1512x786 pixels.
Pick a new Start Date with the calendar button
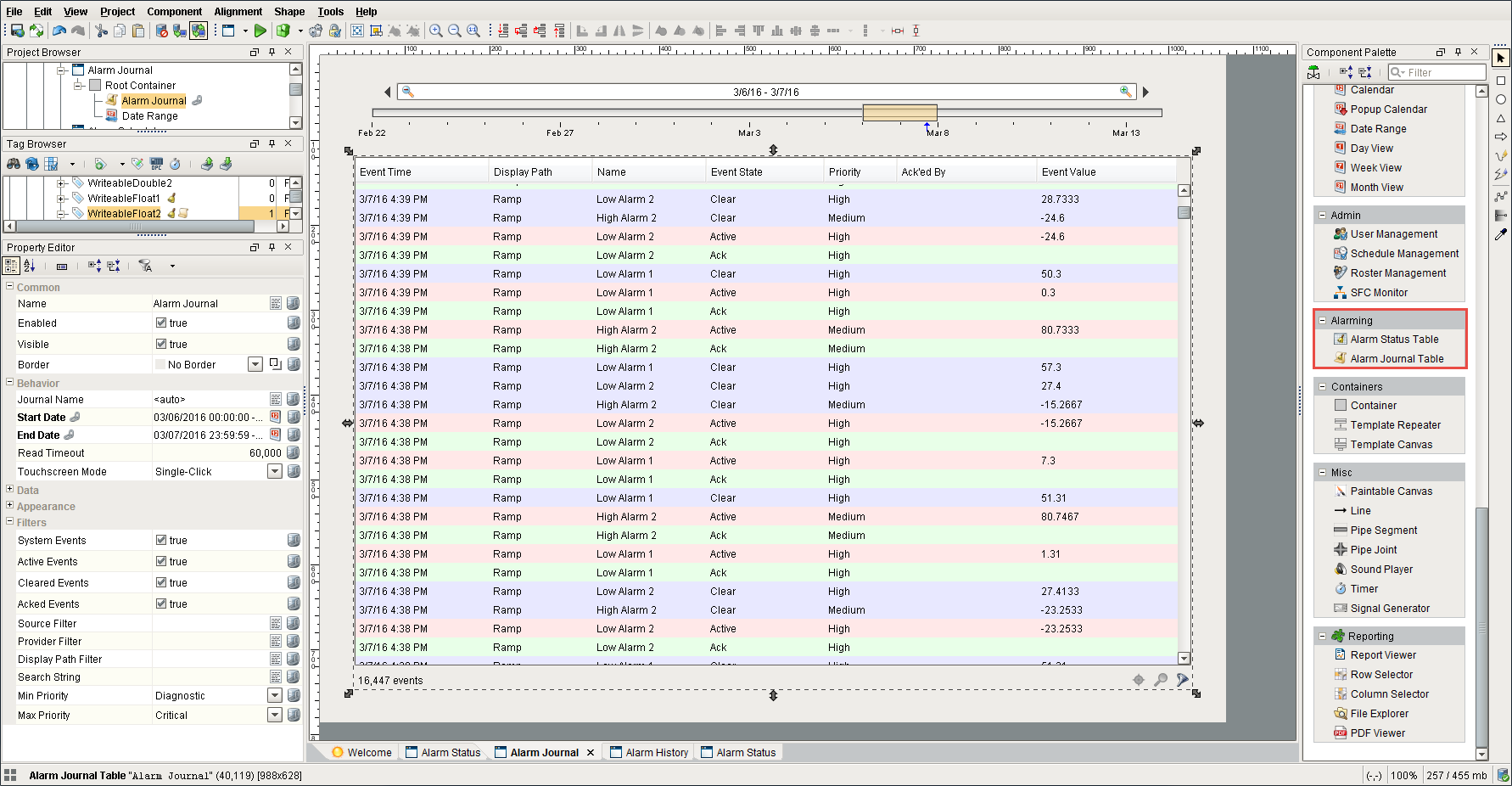[274, 416]
